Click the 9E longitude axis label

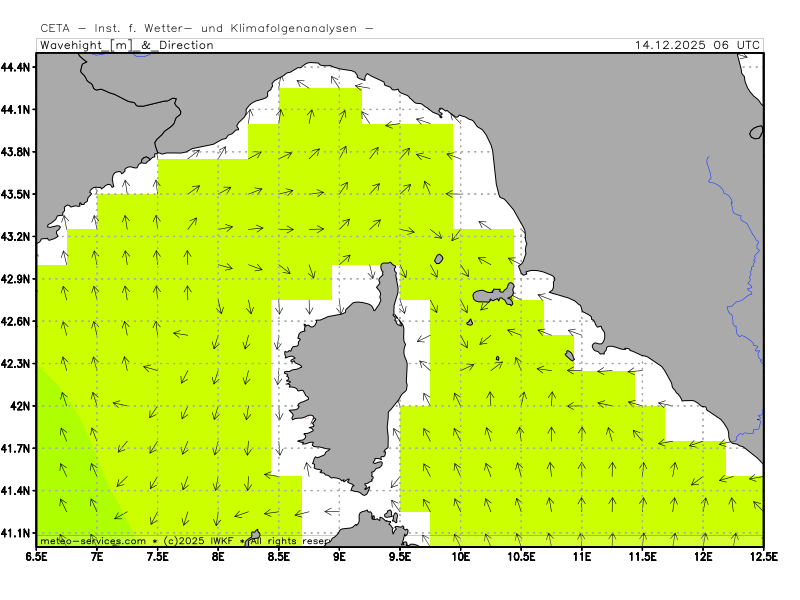[x=340, y=555]
